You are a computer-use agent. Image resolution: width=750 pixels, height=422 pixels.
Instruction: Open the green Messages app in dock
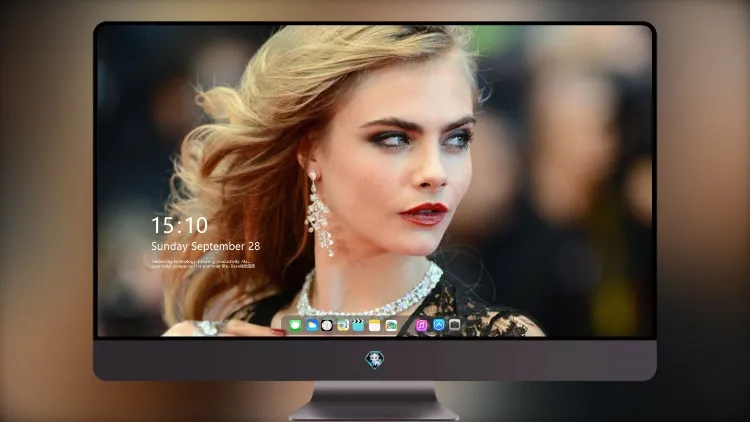(x=295, y=325)
